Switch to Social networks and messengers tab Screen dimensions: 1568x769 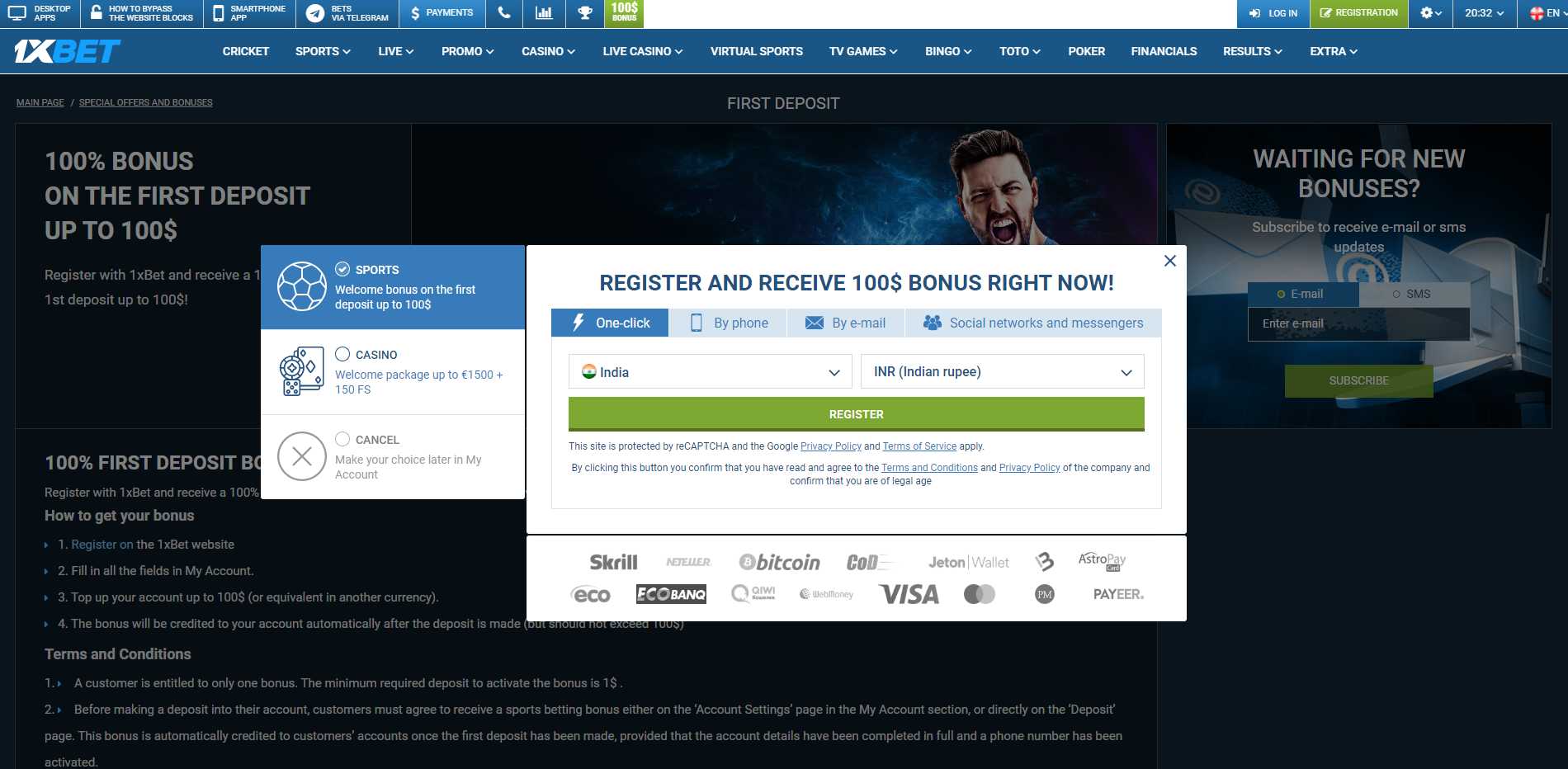pyautogui.click(x=1033, y=323)
